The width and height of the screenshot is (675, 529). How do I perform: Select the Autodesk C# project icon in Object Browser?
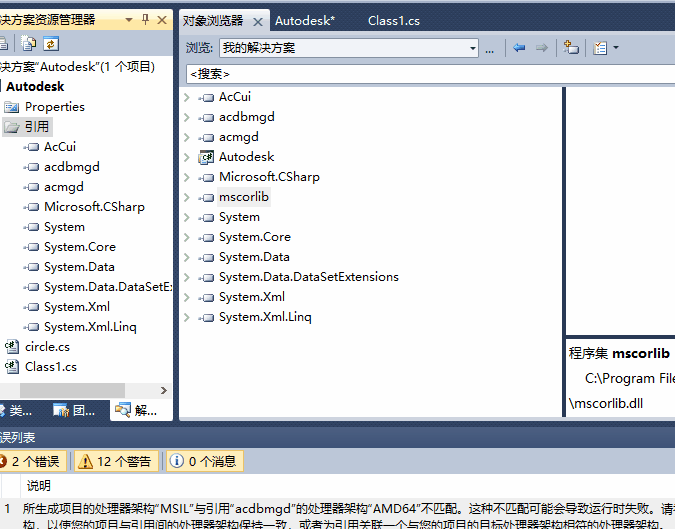point(206,157)
